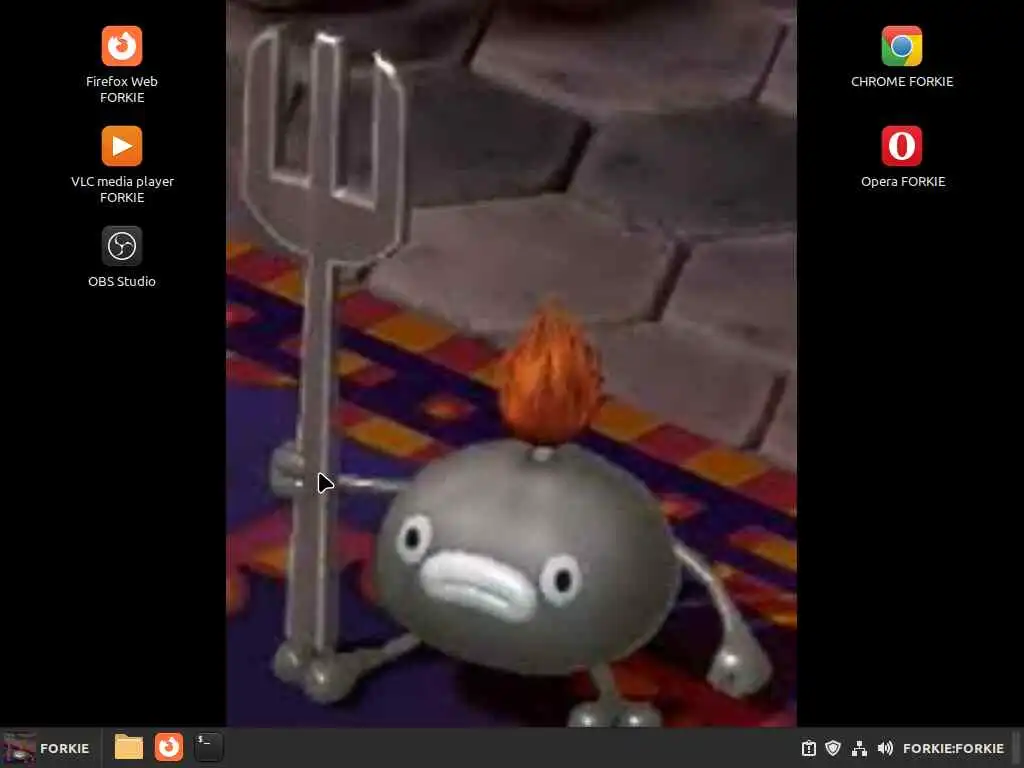Open the terminal from the taskbar
The height and width of the screenshot is (768, 1024).
[209, 748]
